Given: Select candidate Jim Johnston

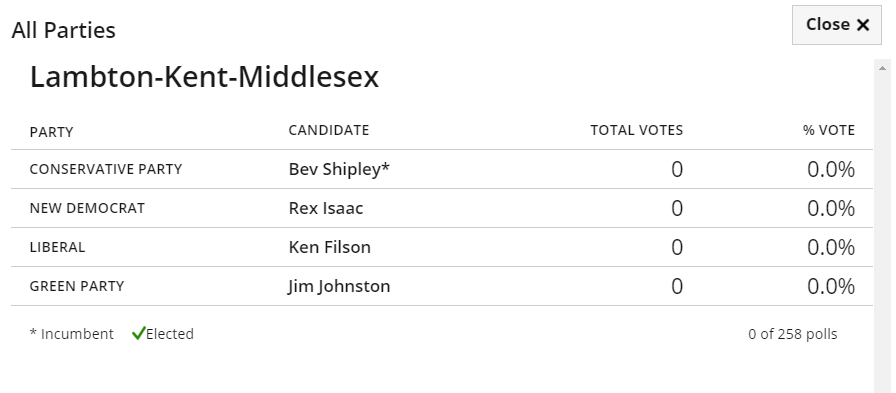Looking at the screenshot, I should pyautogui.click(x=339, y=286).
